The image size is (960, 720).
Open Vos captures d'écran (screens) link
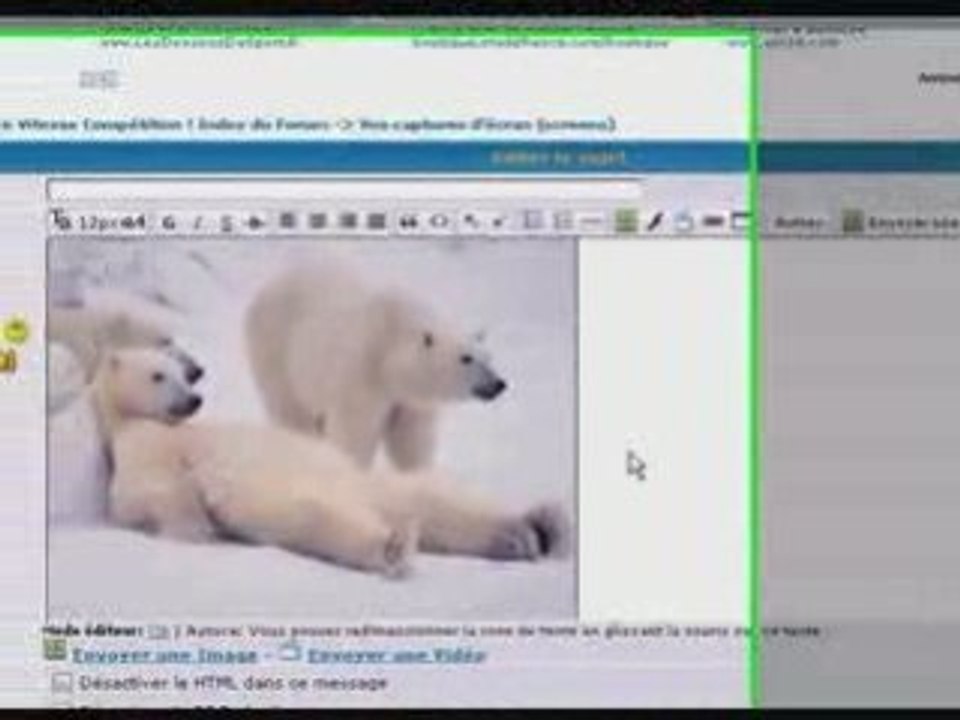(x=487, y=125)
